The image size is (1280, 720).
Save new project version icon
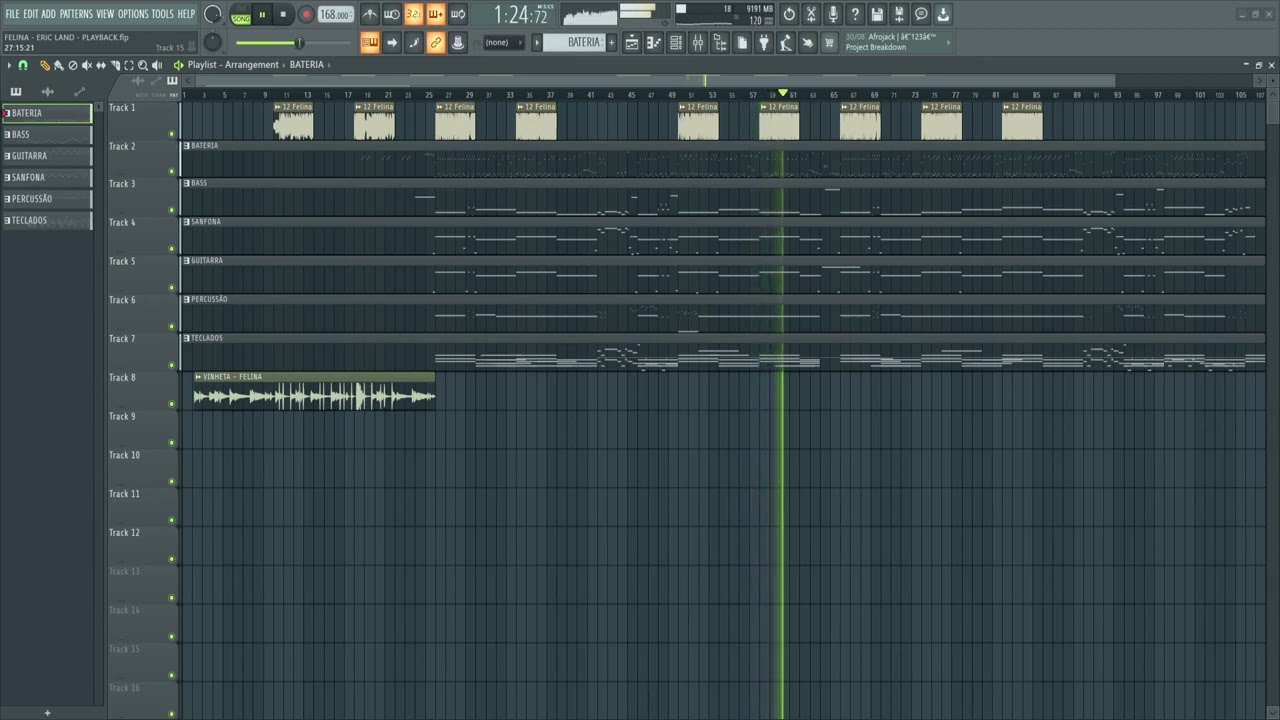click(898, 14)
